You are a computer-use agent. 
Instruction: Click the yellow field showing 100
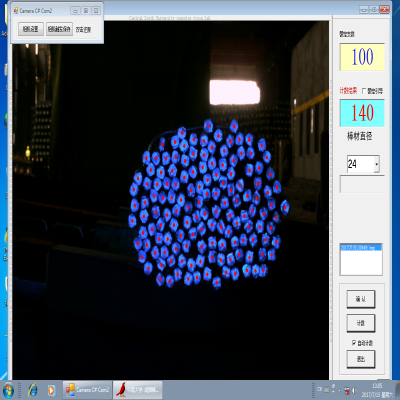click(x=362, y=57)
